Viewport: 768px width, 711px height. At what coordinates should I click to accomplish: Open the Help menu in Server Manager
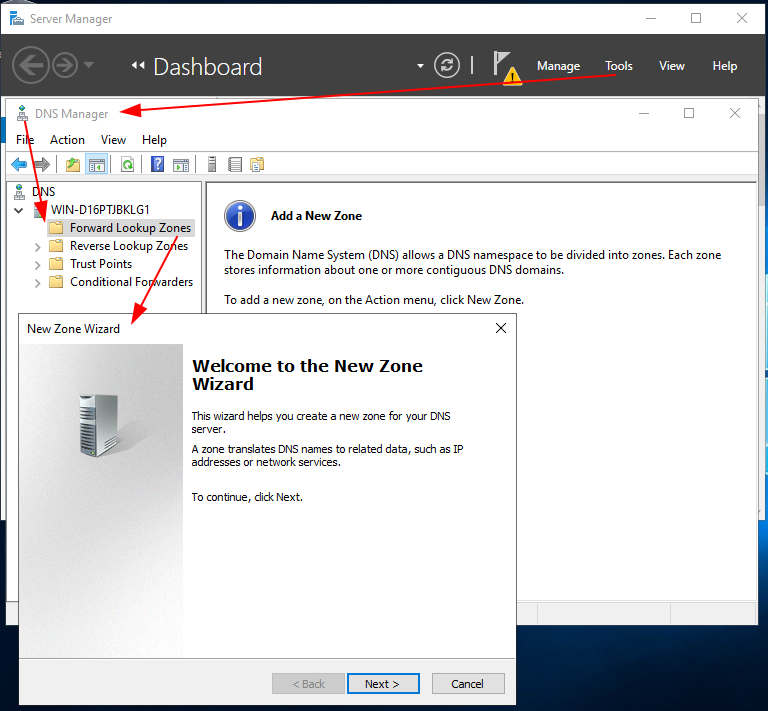click(724, 66)
